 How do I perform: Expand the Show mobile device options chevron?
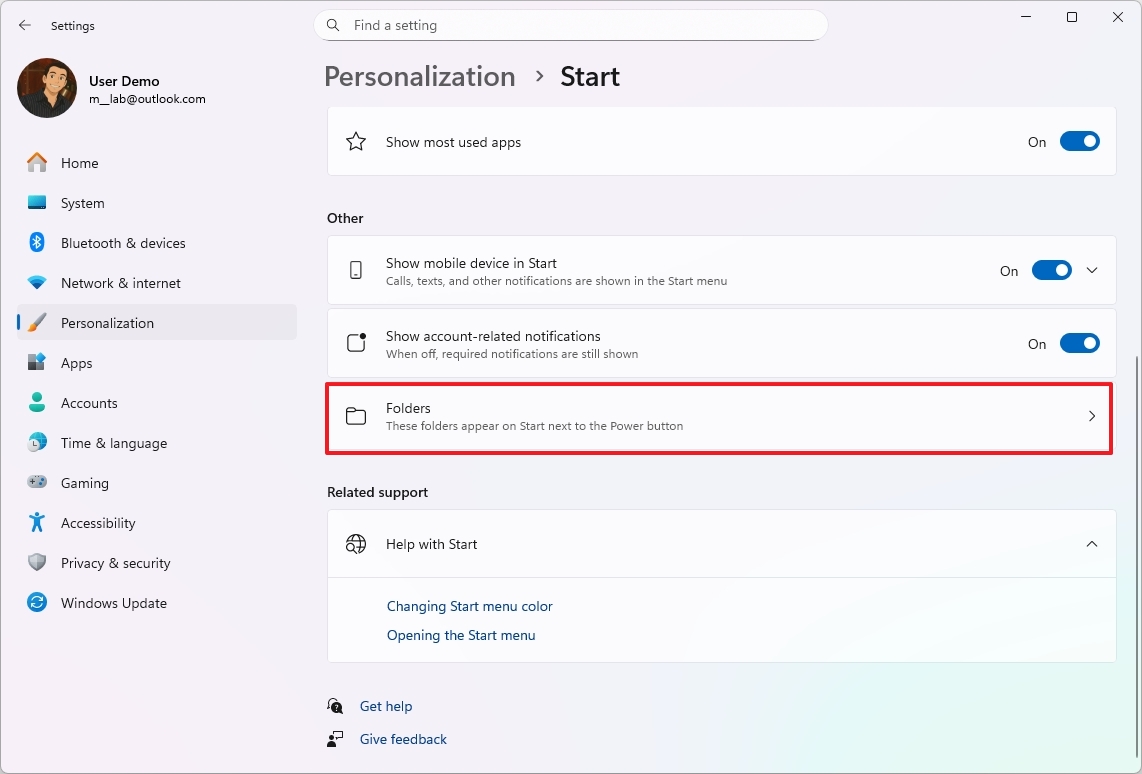[1092, 270]
